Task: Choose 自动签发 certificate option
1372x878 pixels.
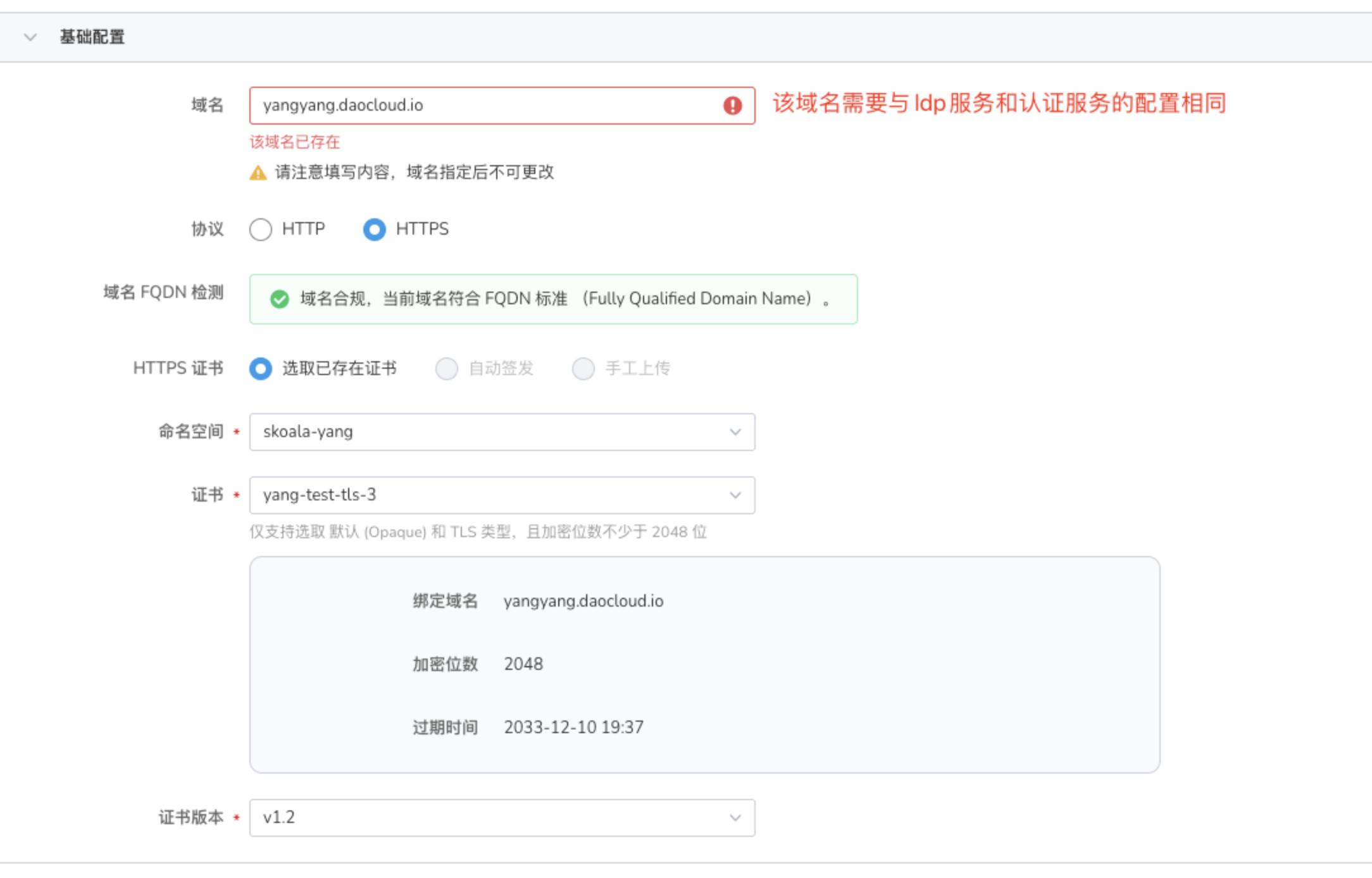Action: click(447, 368)
